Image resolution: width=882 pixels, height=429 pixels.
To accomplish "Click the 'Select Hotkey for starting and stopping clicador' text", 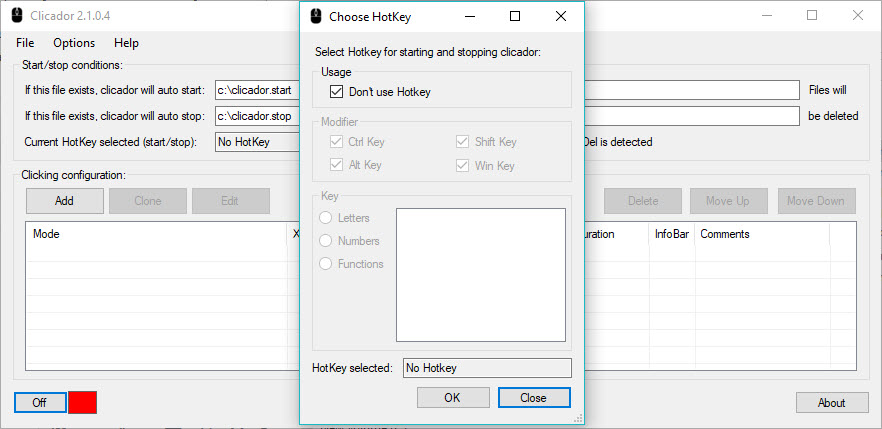I will pyautogui.click(x=428, y=52).
